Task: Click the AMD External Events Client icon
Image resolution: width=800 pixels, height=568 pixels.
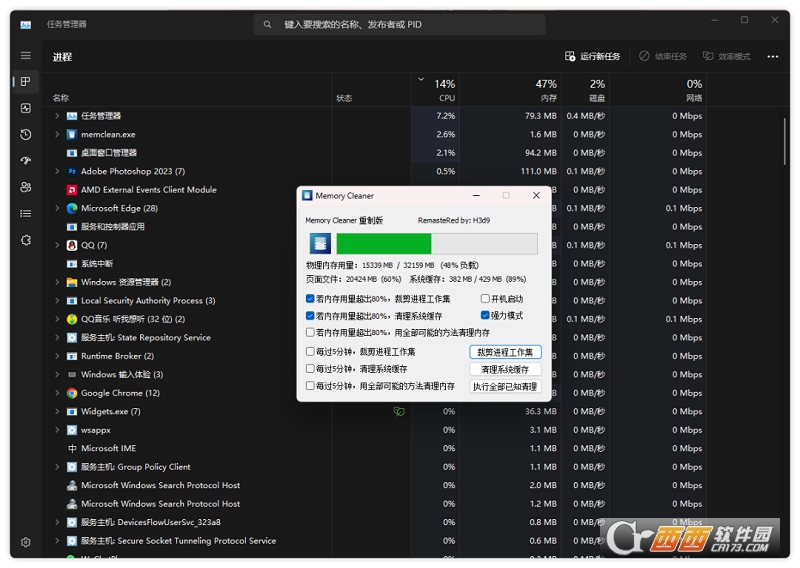Action: point(72,190)
